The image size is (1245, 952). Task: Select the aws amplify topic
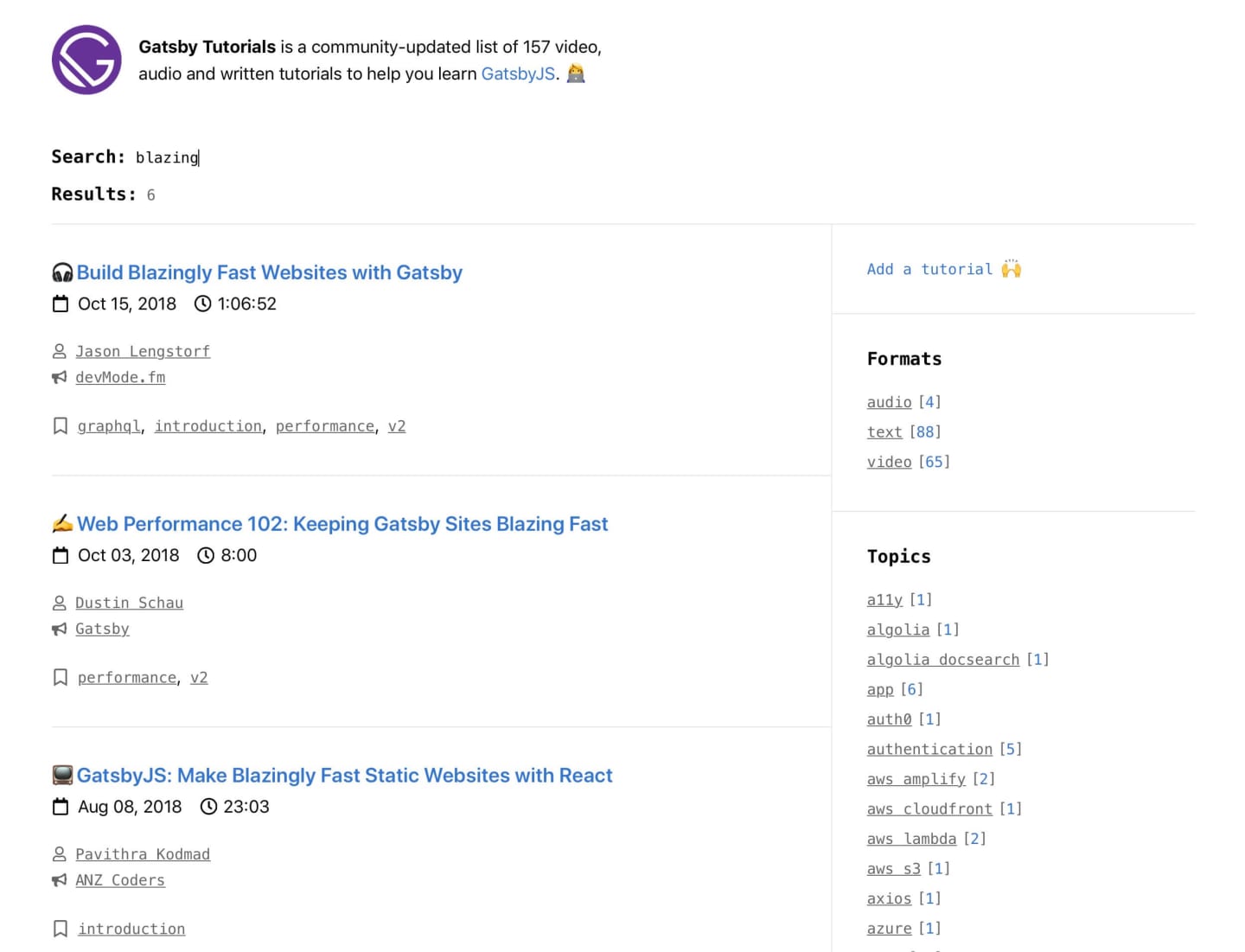tap(916, 779)
